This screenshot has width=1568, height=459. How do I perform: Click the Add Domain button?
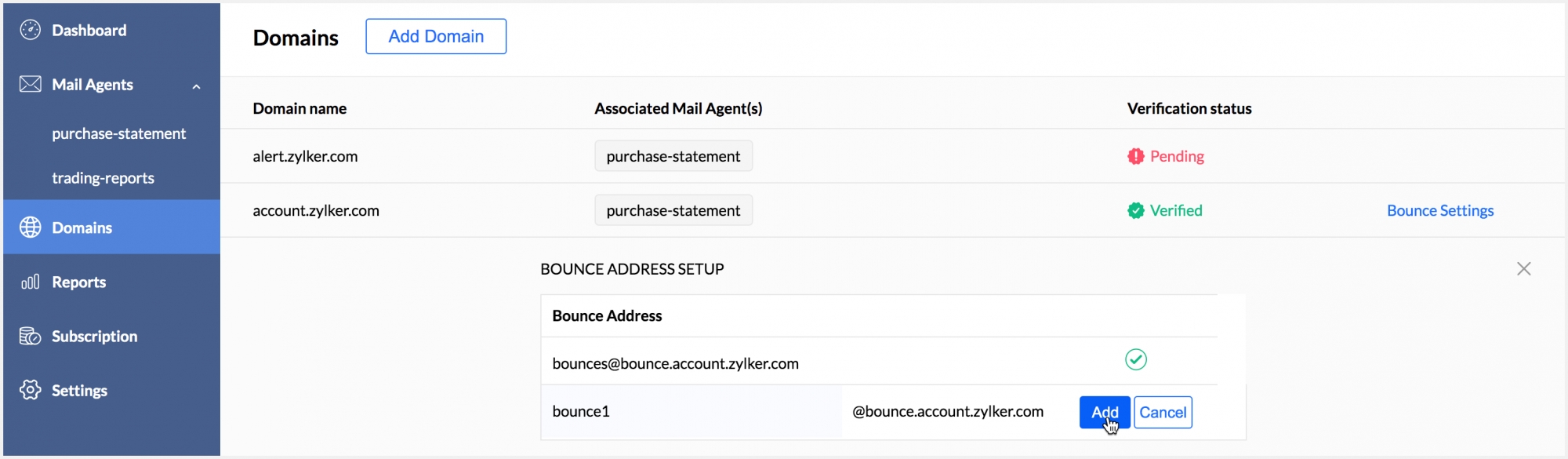pos(436,36)
